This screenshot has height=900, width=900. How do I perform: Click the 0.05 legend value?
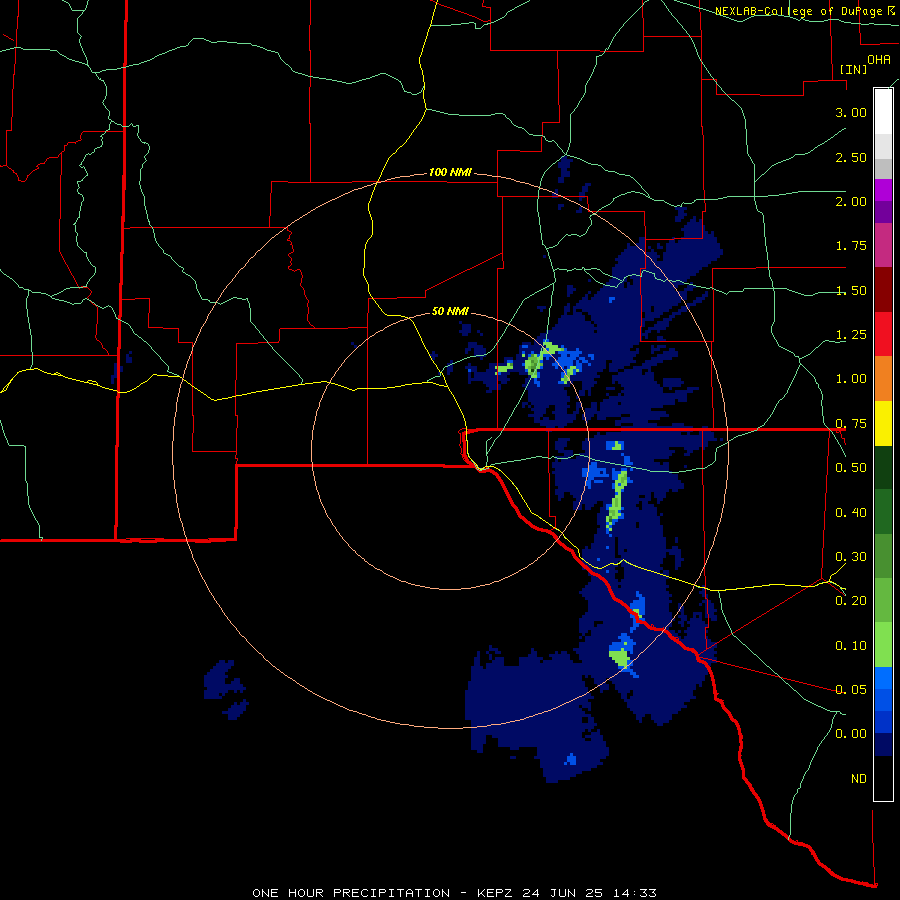tap(851, 689)
